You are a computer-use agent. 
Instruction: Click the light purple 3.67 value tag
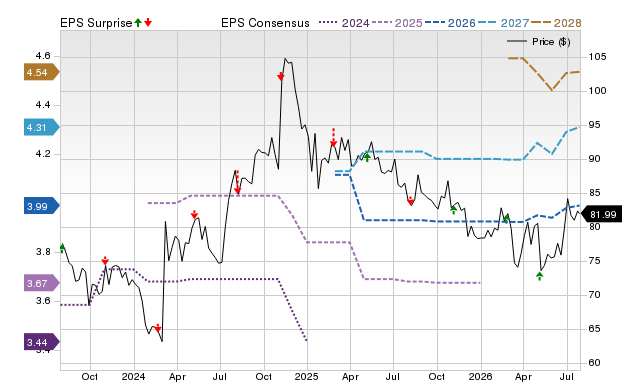click(42, 283)
